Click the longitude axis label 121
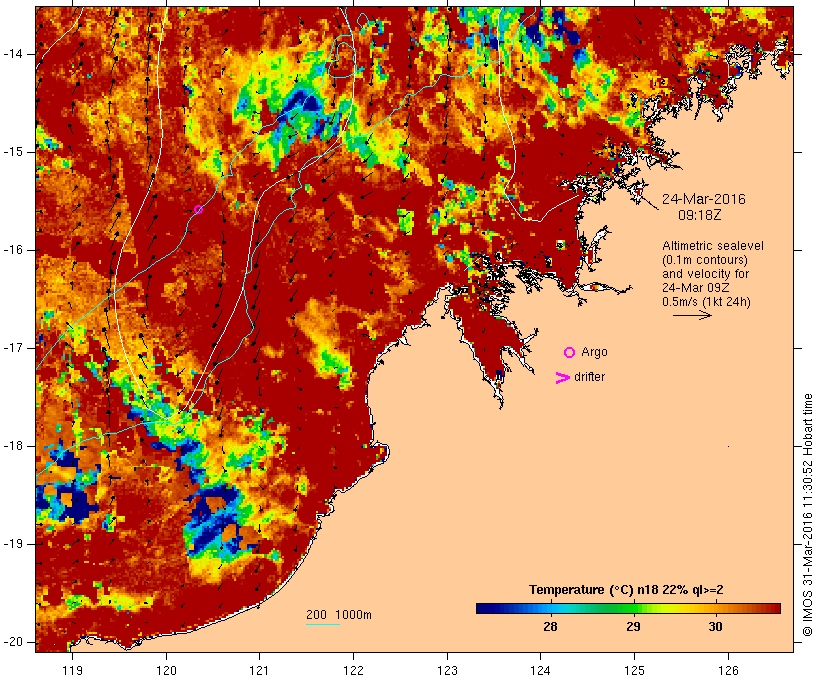820x680 pixels. pyautogui.click(x=259, y=671)
